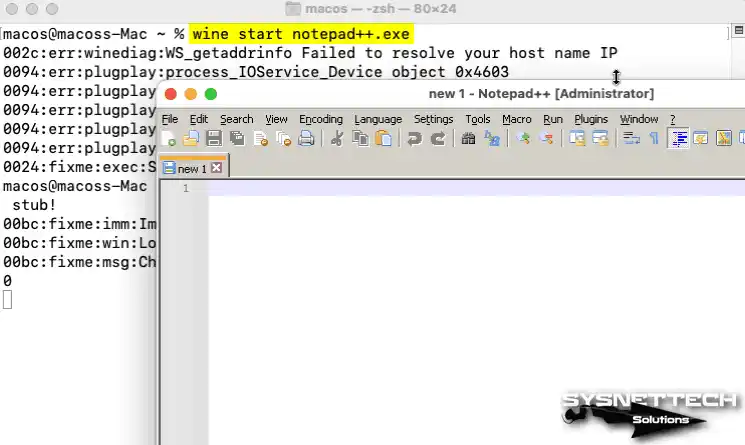Viewport: 745px width, 445px height.
Task: Click the Zoom In toolbar icon
Action: 523,139
